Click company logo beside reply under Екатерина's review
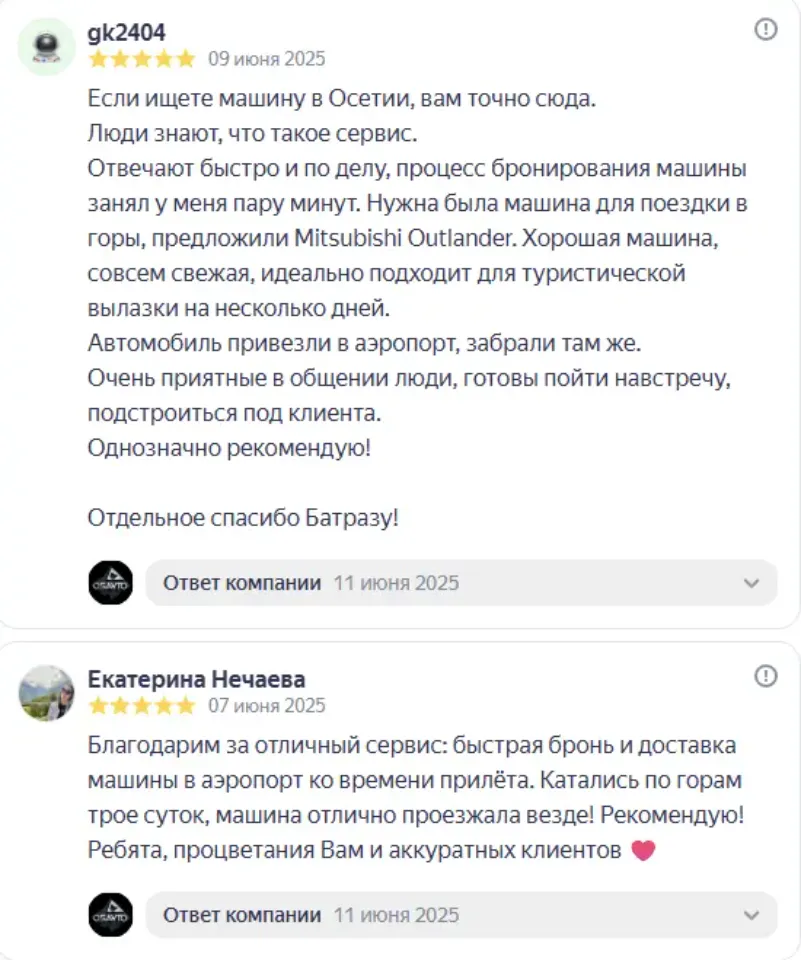The width and height of the screenshot is (801, 960). pos(110,914)
